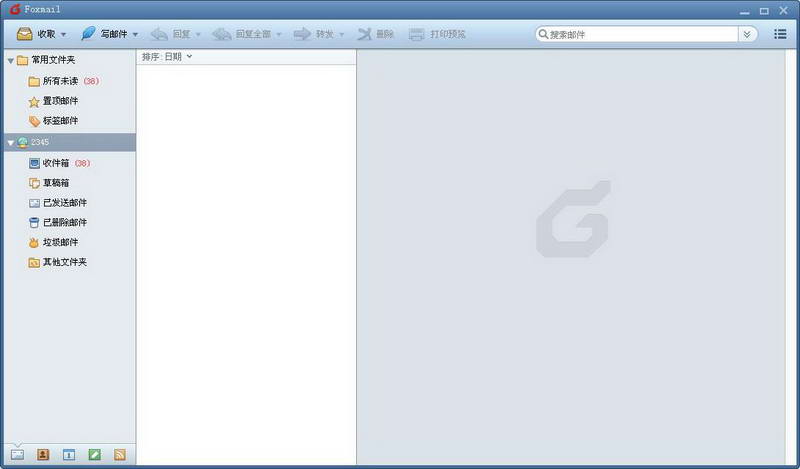Switch to Mail view icon at bottom
The width and height of the screenshot is (800, 469).
pos(17,454)
